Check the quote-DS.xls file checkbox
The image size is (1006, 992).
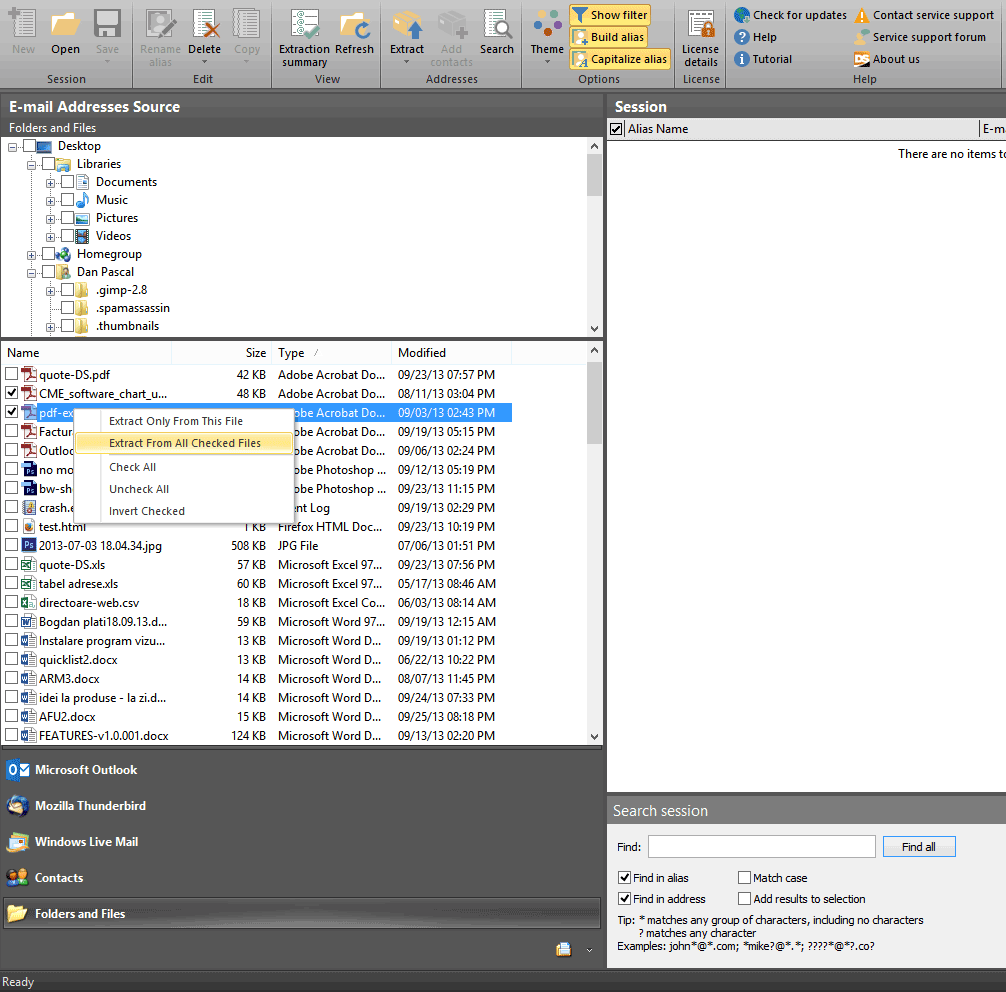[12, 563]
